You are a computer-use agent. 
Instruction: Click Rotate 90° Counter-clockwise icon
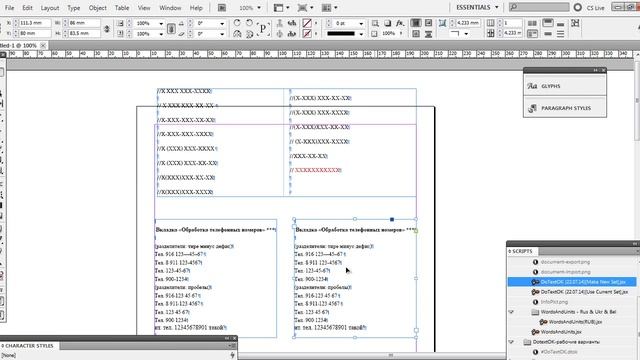click(x=249, y=23)
